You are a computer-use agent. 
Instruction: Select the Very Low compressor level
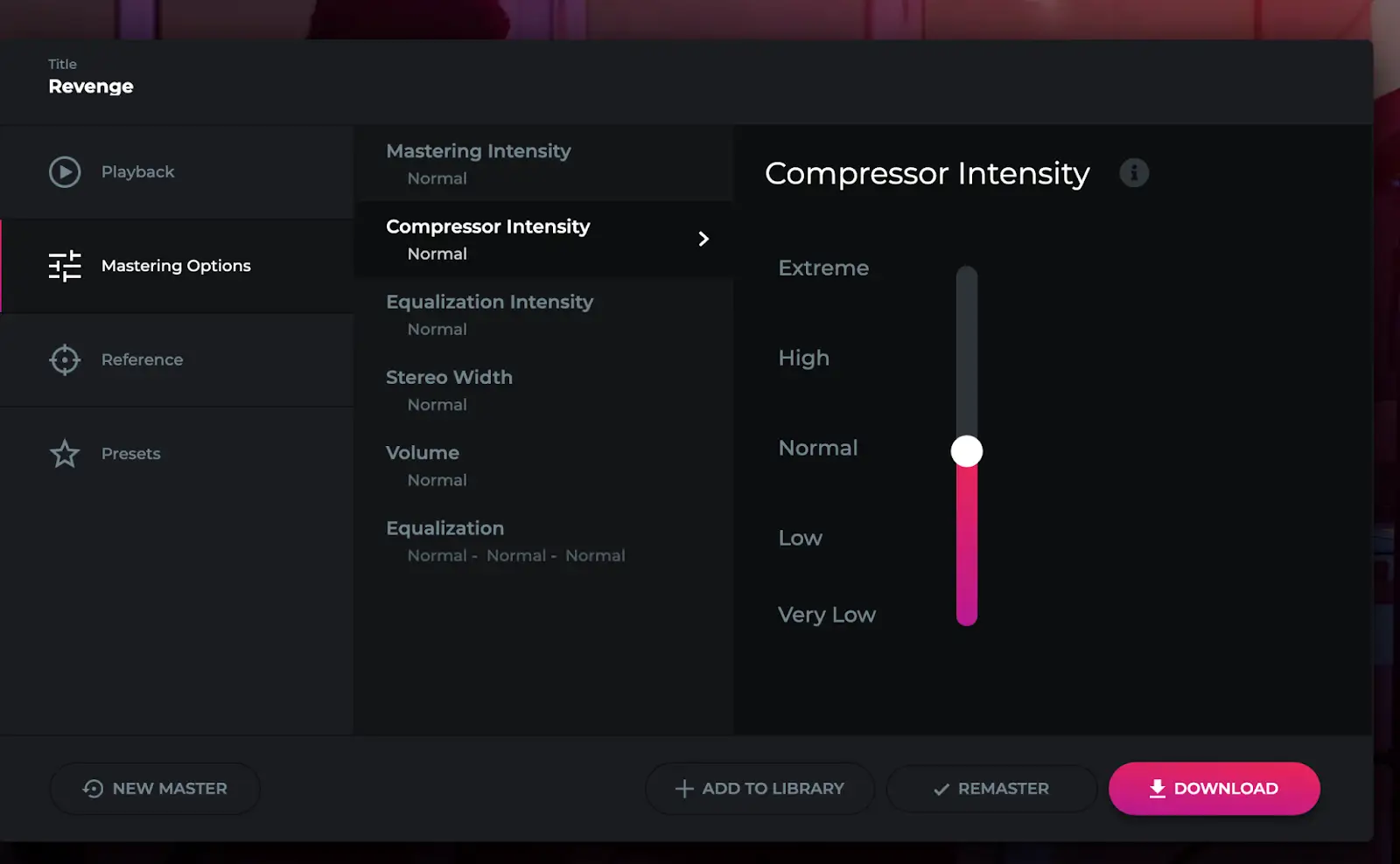826,615
